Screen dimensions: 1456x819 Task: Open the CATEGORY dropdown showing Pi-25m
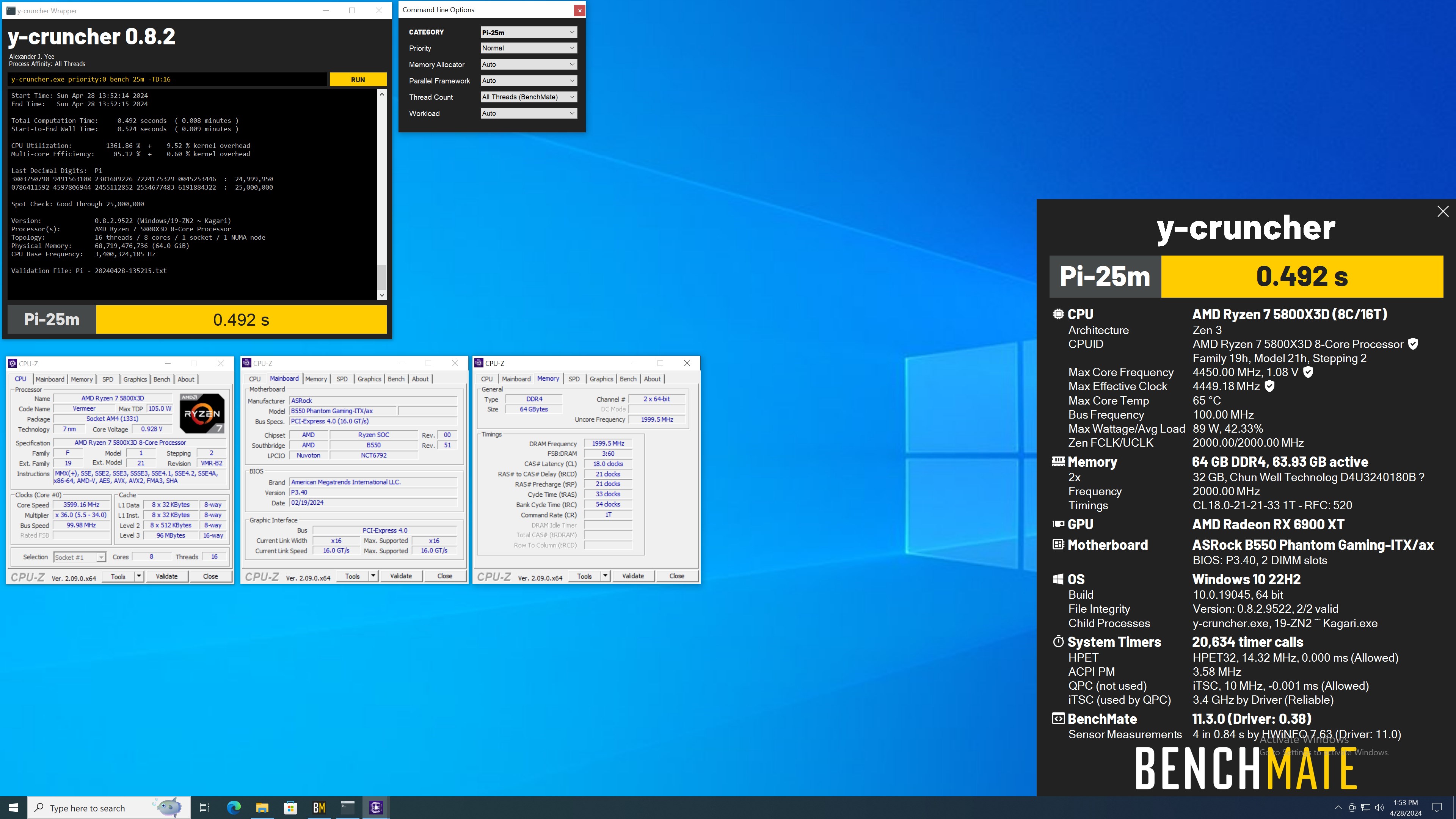coord(529,32)
